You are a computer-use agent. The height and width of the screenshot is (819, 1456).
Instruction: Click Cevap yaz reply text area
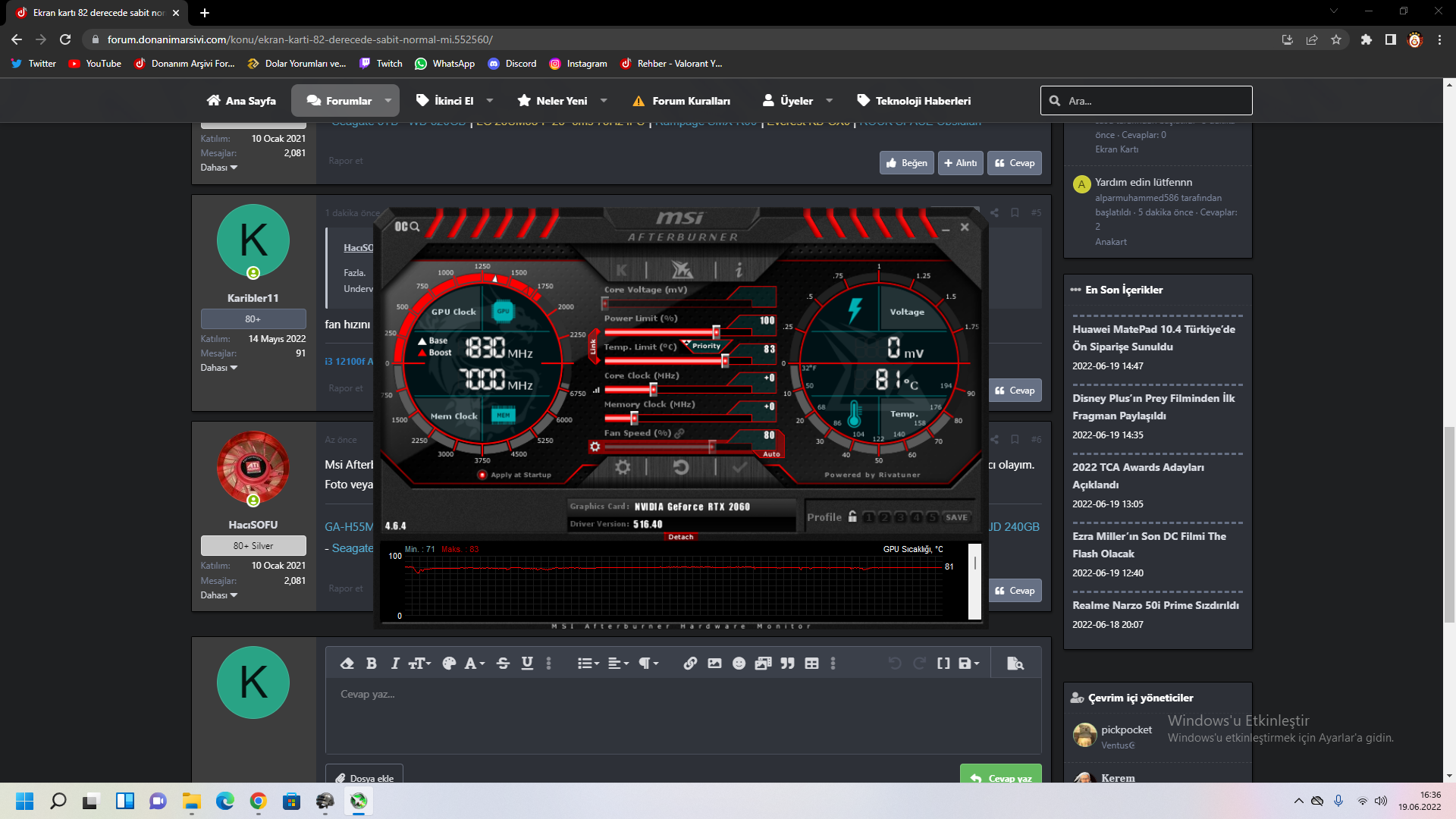coord(683,716)
